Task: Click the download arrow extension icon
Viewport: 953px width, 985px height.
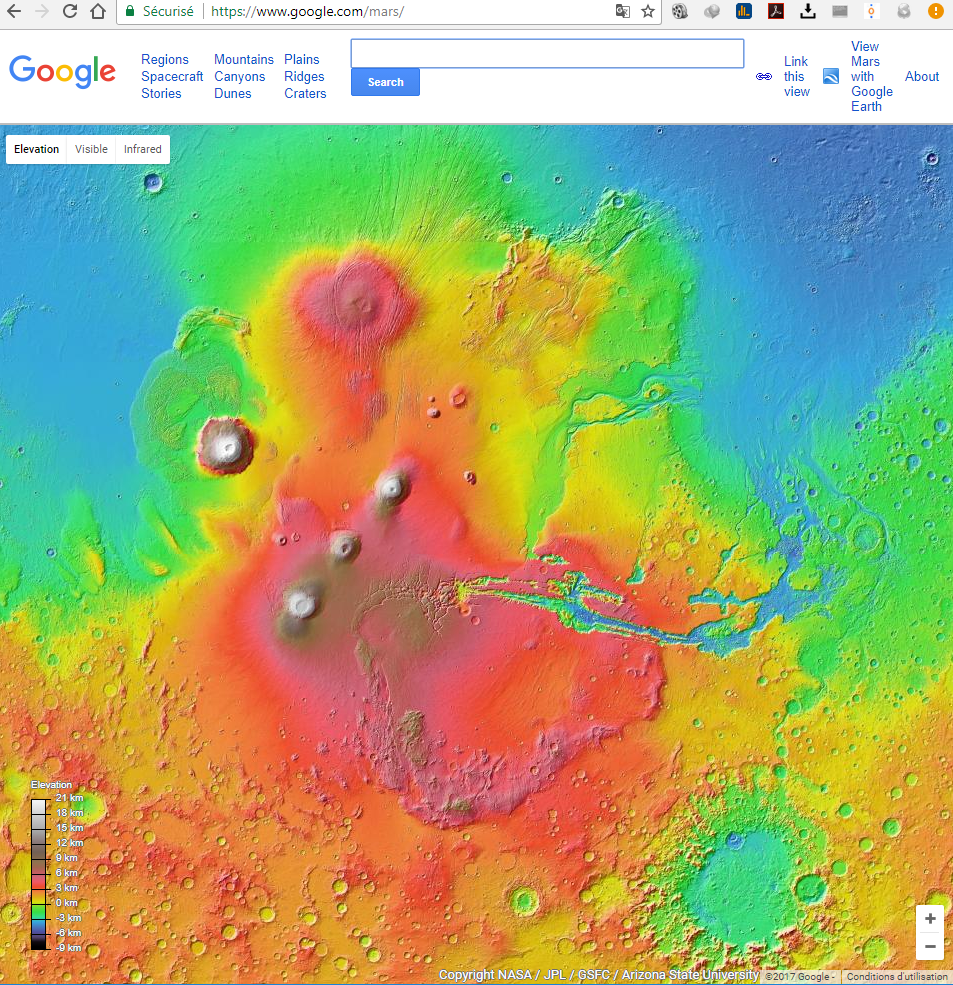Action: point(808,12)
